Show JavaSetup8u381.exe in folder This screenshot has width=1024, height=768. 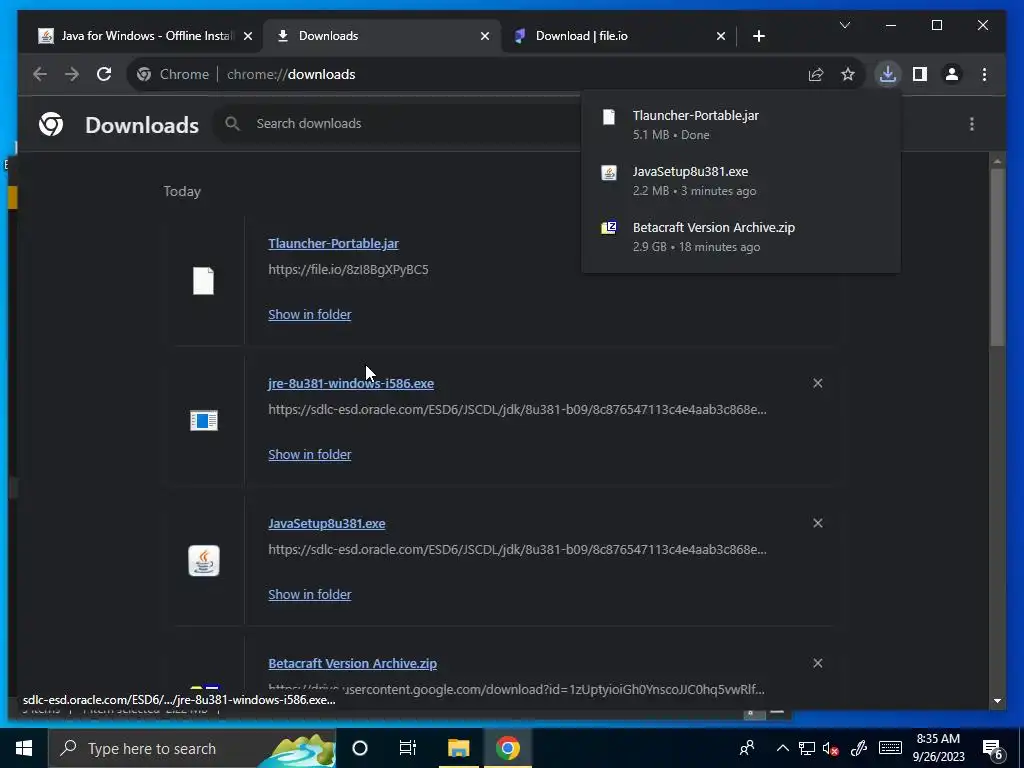click(310, 594)
